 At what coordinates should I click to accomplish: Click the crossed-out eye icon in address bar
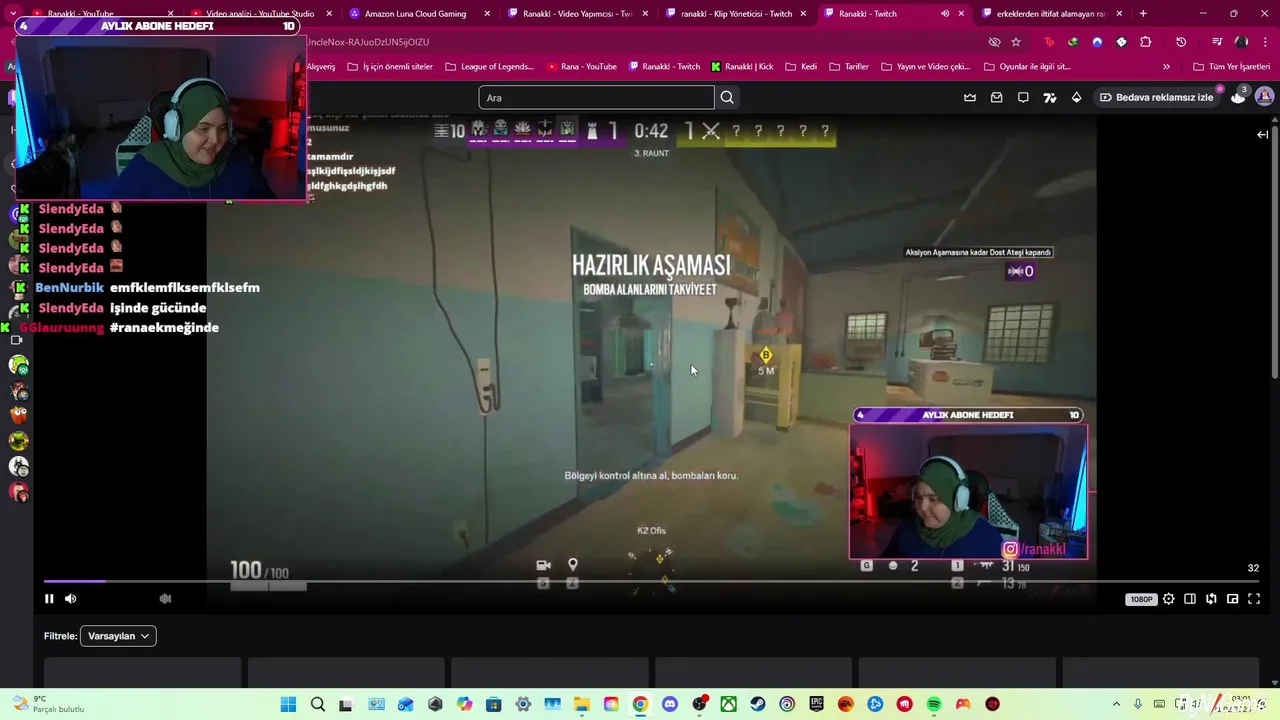(x=994, y=42)
